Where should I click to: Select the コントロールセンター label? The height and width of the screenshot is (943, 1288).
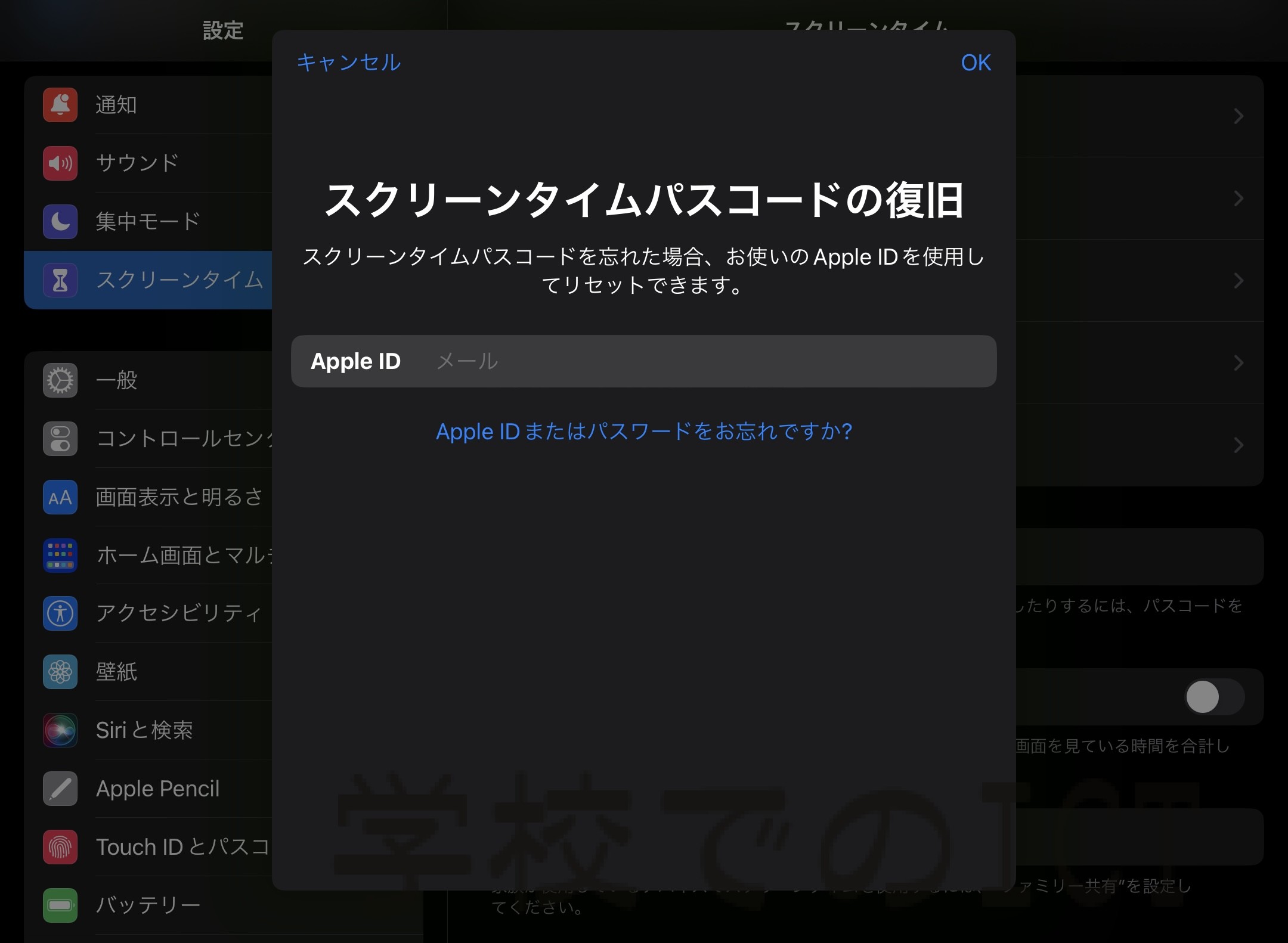coord(184,439)
